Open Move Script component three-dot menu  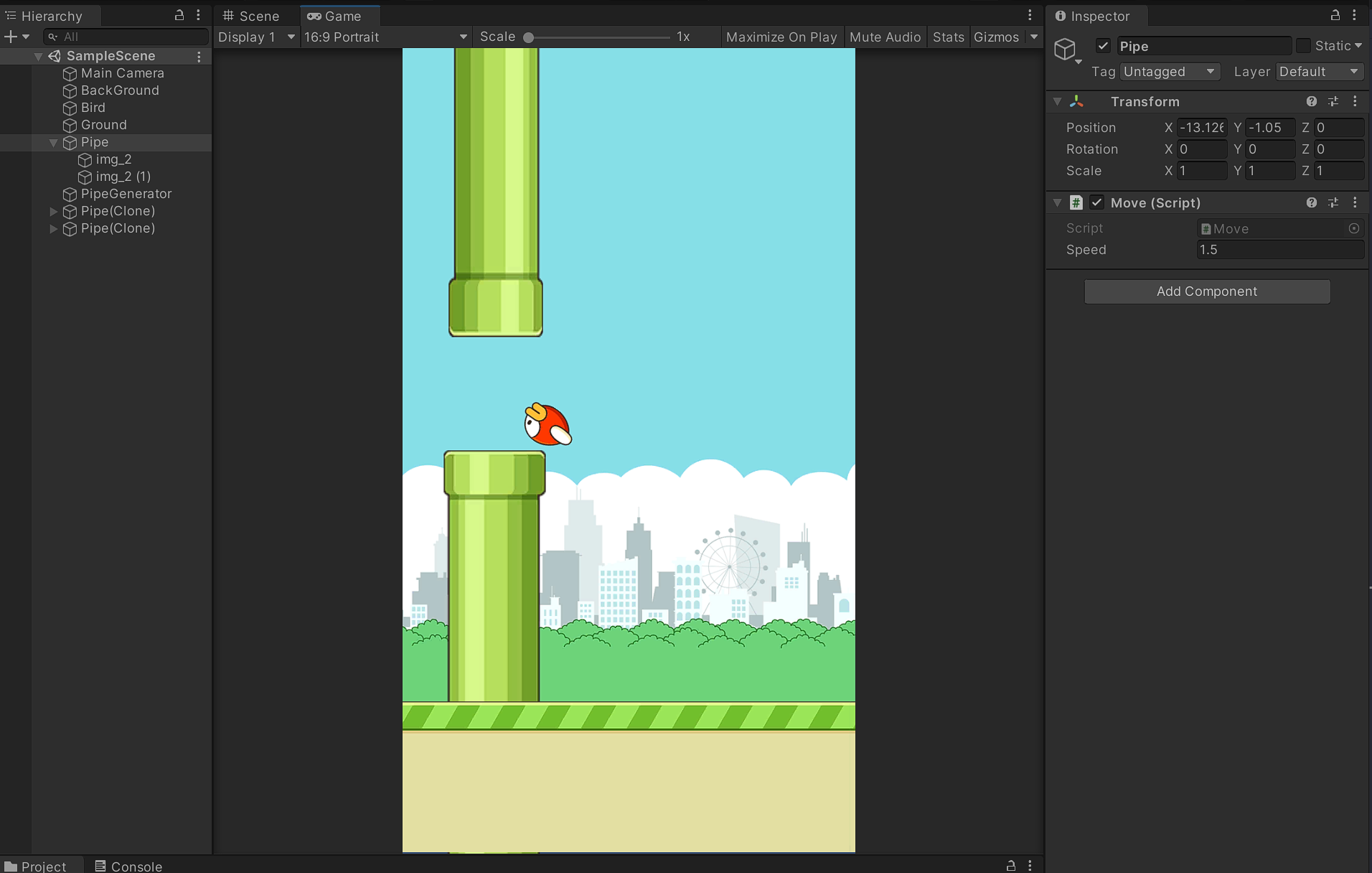click(x=1355, y=203)
